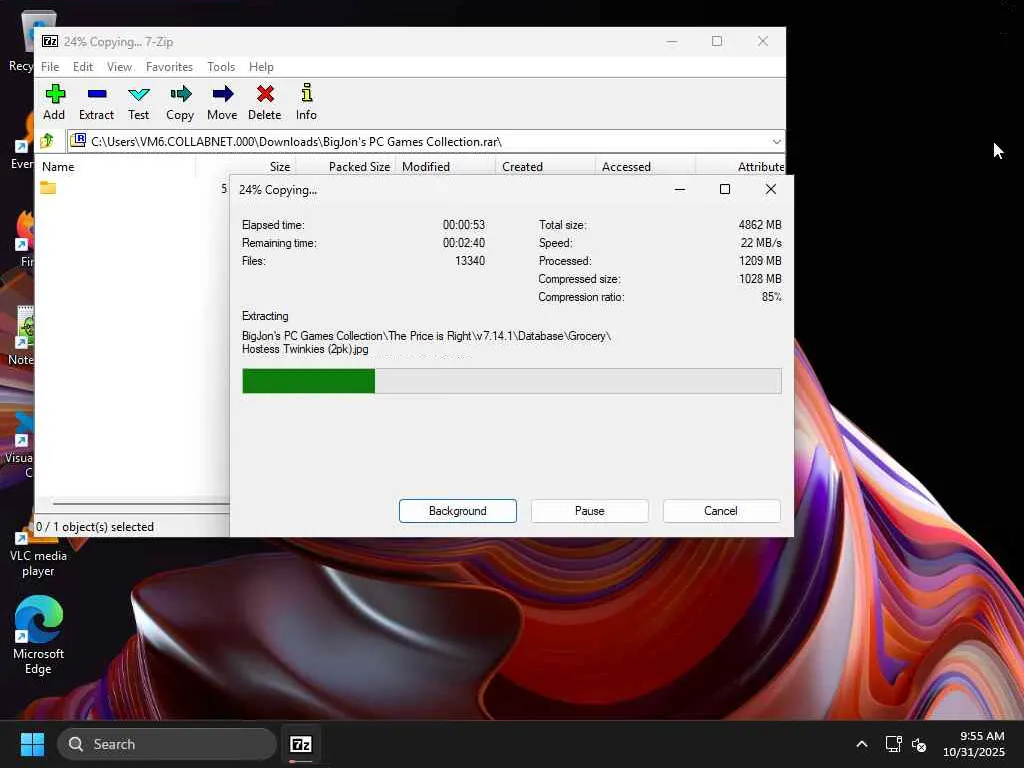
Task: Open the Tools menu
Action: coord(221,67)
